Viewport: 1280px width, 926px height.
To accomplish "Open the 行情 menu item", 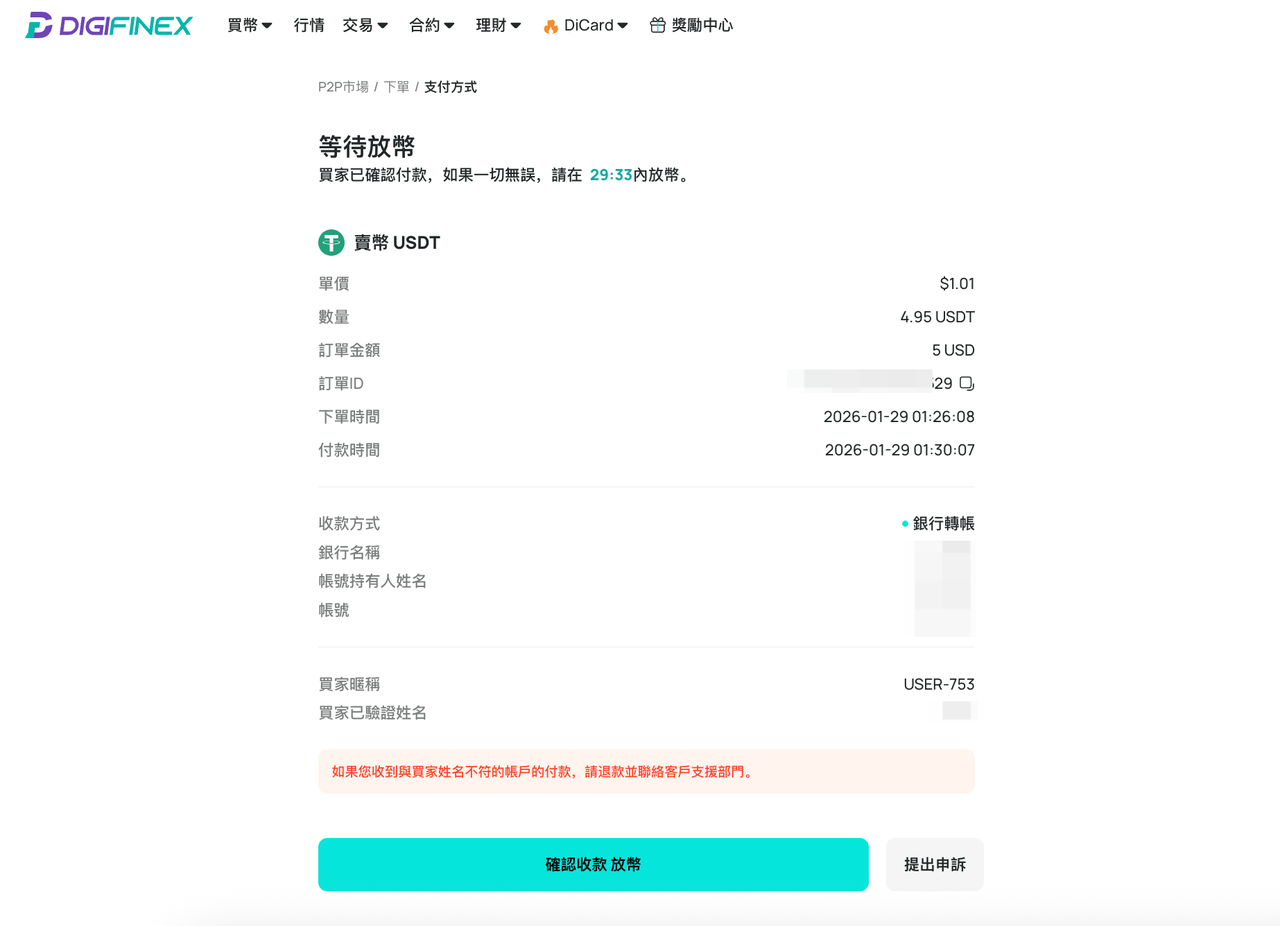I will tap(309, 25).
